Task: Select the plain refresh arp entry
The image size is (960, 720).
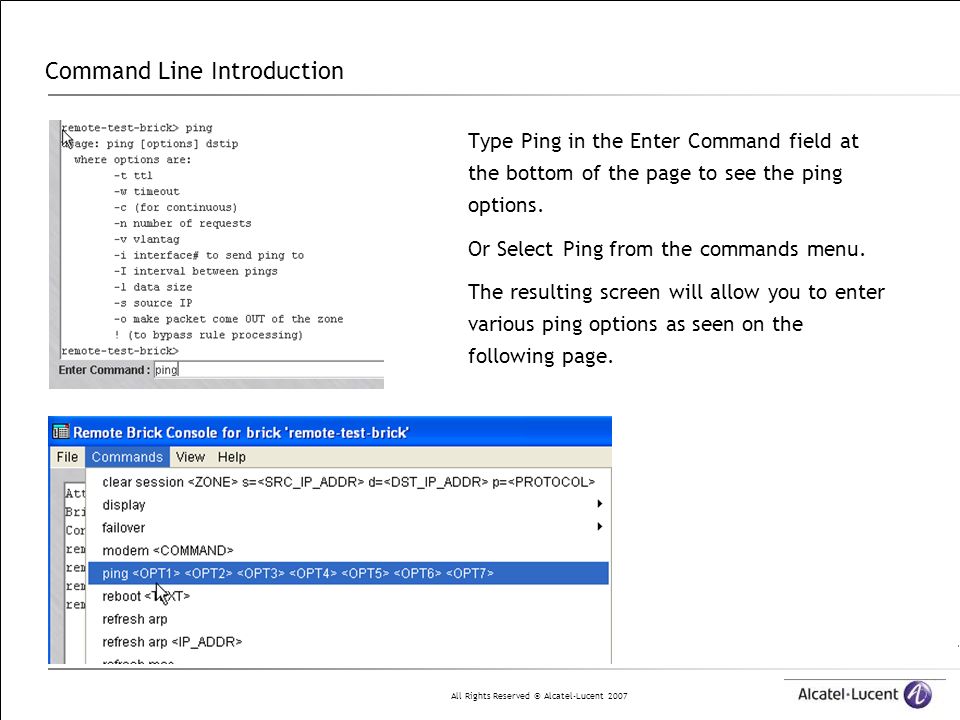Action: coord(348,619)
